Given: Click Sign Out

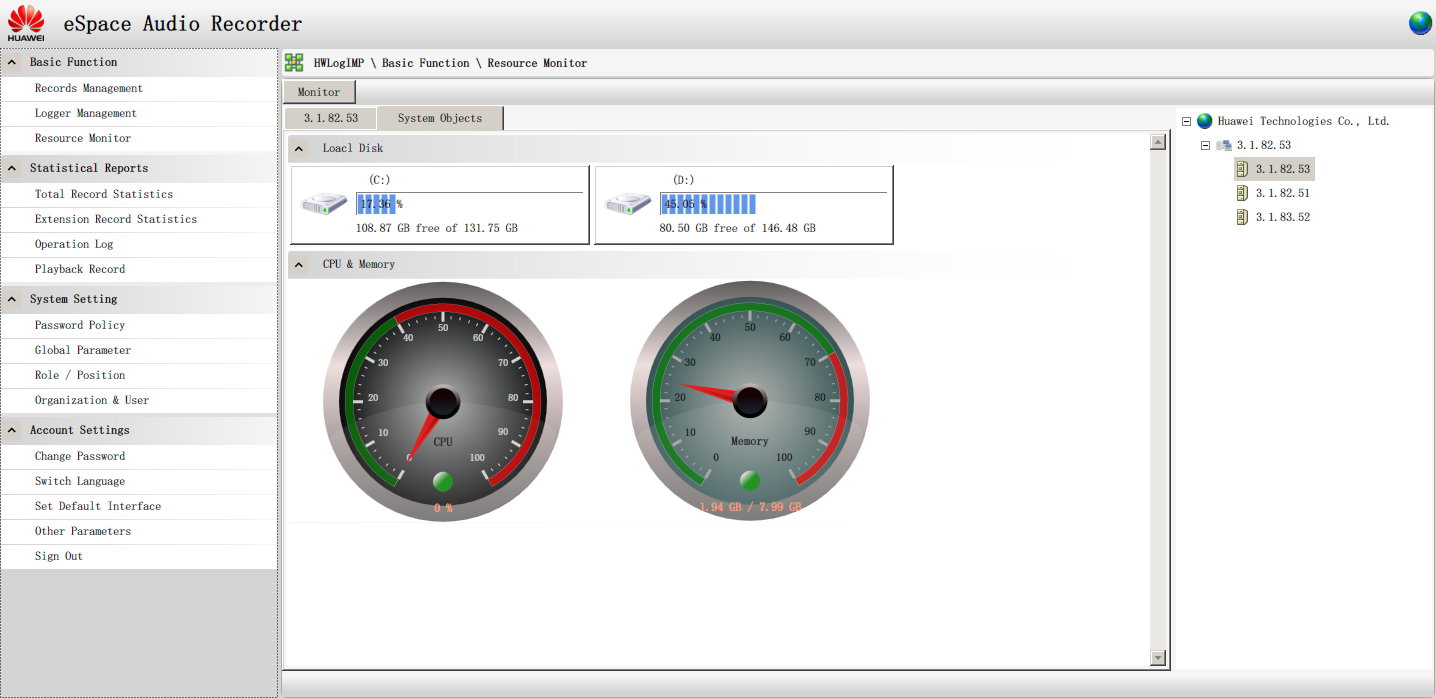Looking at the screenshot, I should click(59, 556).
